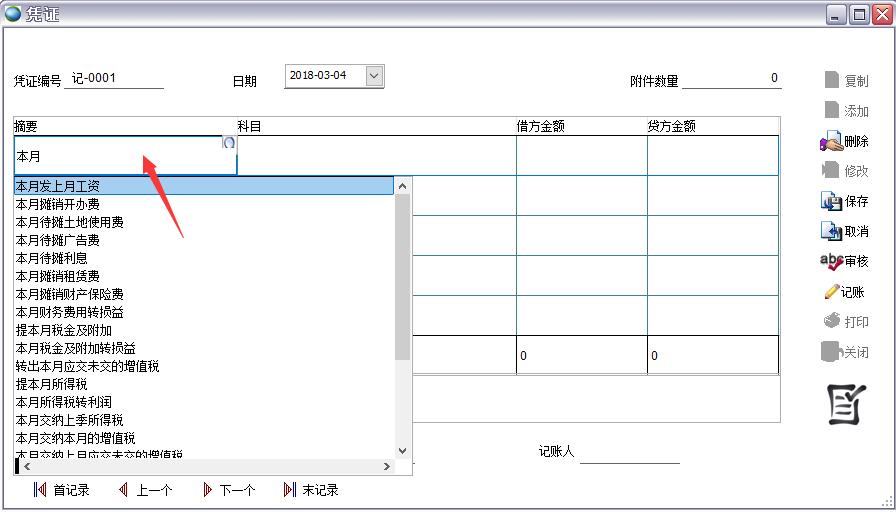Click the 删除 (delete) icon button

(x=844, y=142)
